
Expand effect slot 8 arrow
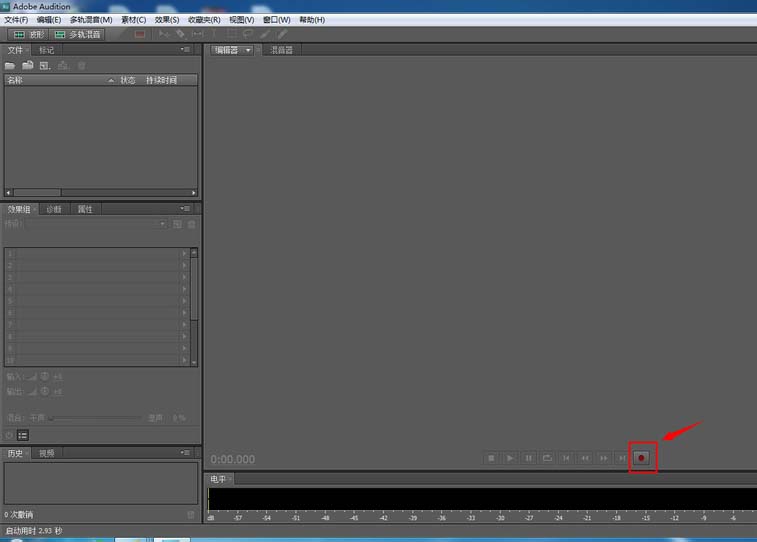pos(184,336)
